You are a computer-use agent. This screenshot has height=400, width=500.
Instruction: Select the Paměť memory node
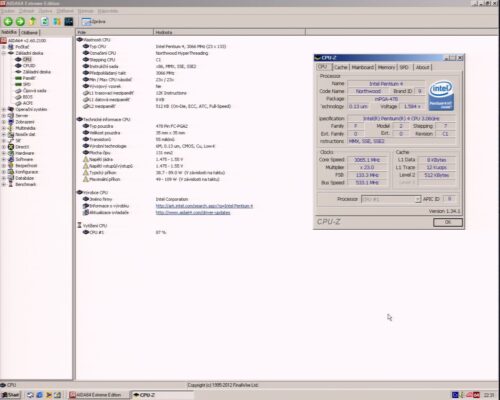coord(29,78)
